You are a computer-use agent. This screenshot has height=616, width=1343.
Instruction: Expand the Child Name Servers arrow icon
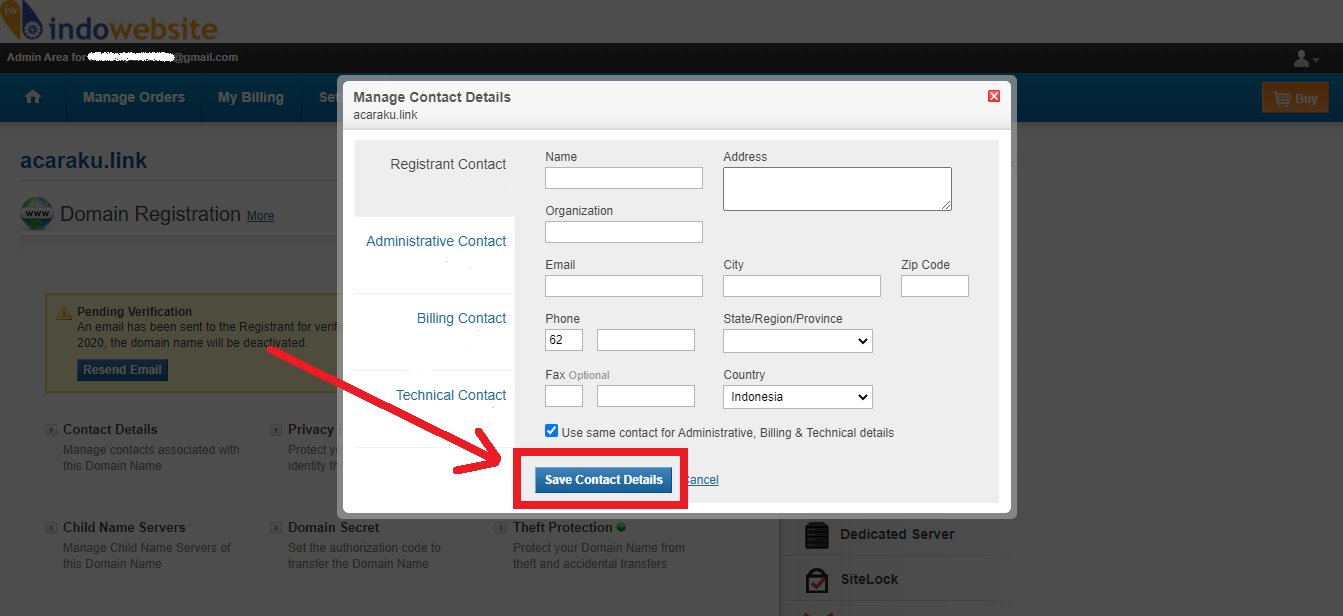(x=51, y=528)
